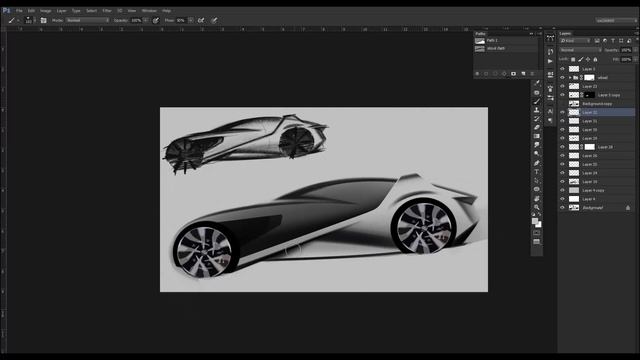This screenshot has width=640, height=360.
Task: Select the Work Path entry
Action: (506, 49)
